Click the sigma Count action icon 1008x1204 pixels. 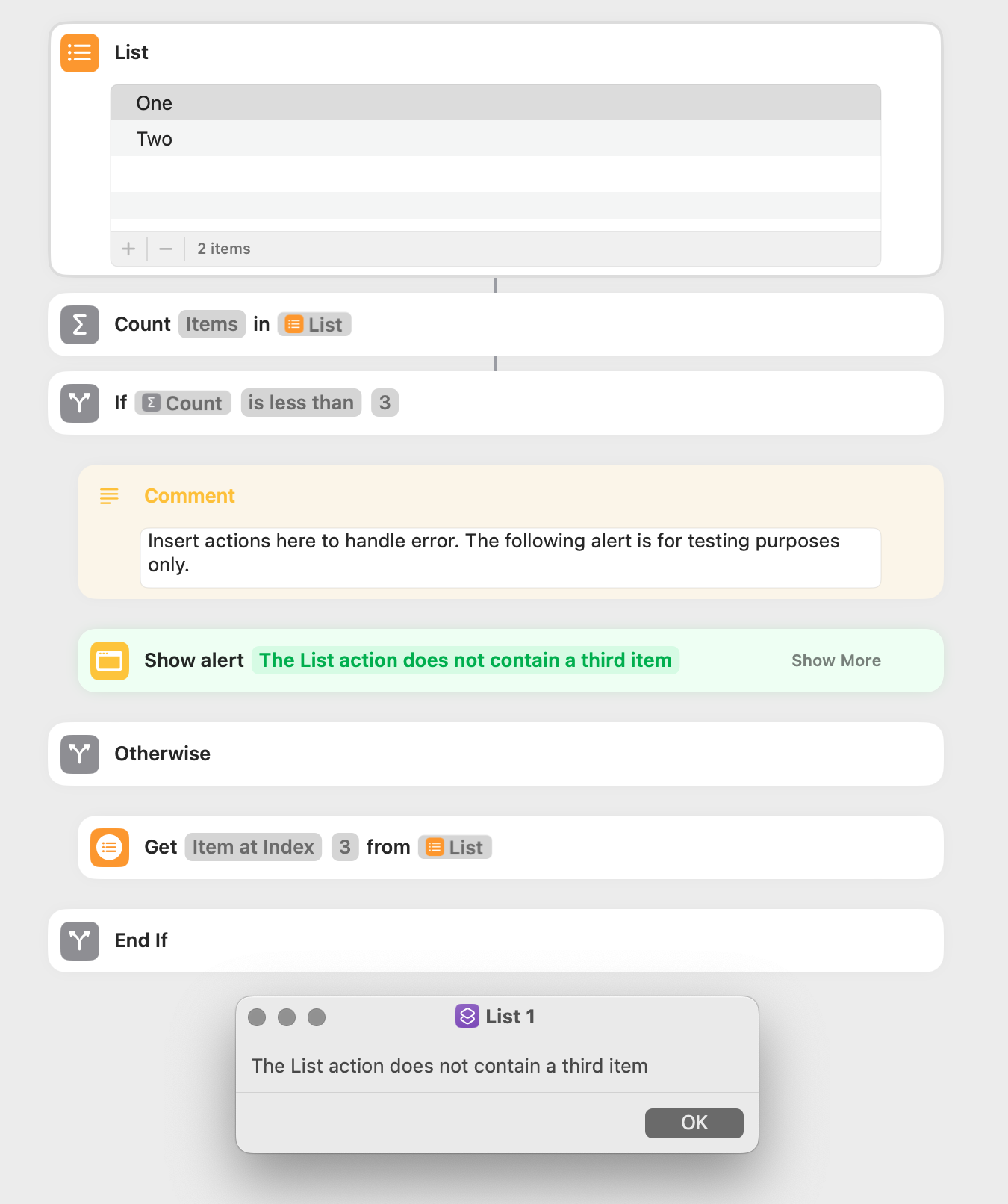tap(80, 325)
